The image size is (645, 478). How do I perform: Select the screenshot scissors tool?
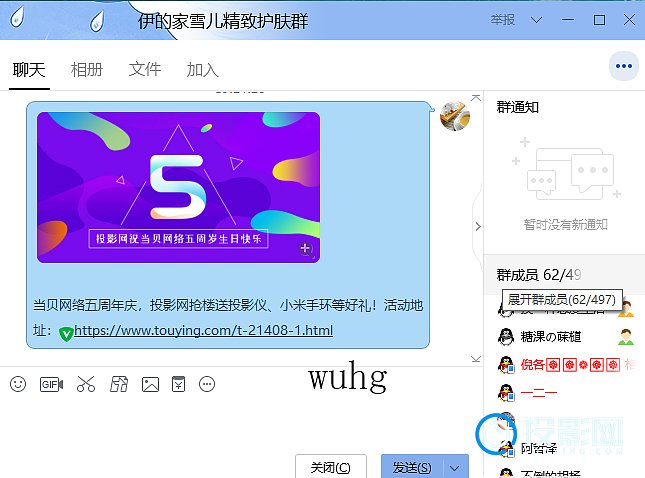pyautogui.click(x=86, y=384)
